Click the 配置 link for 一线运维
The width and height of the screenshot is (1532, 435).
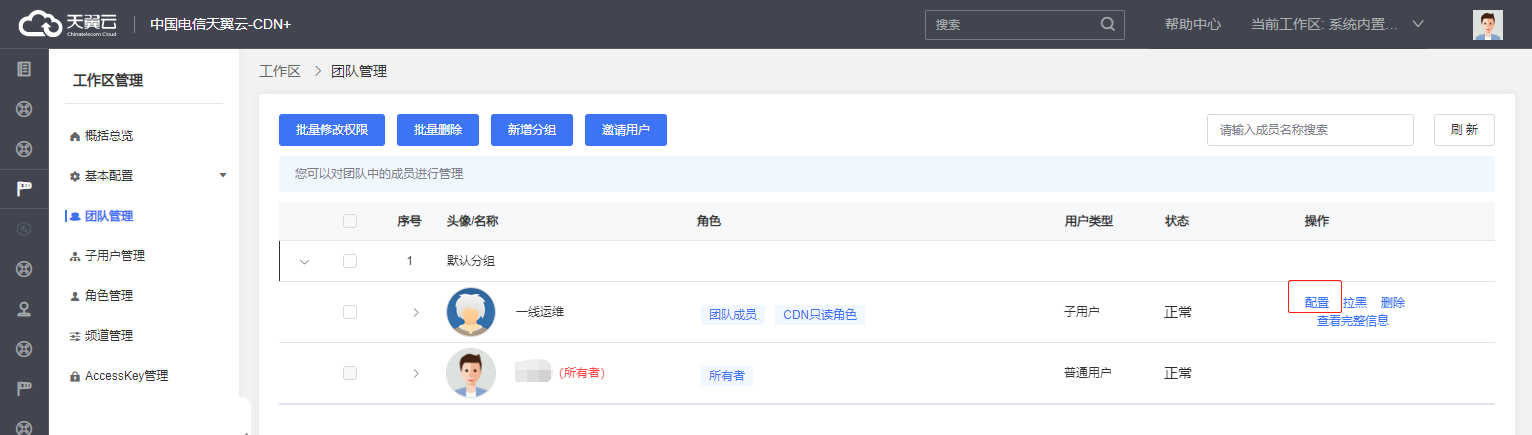[x=1316, y=303]
